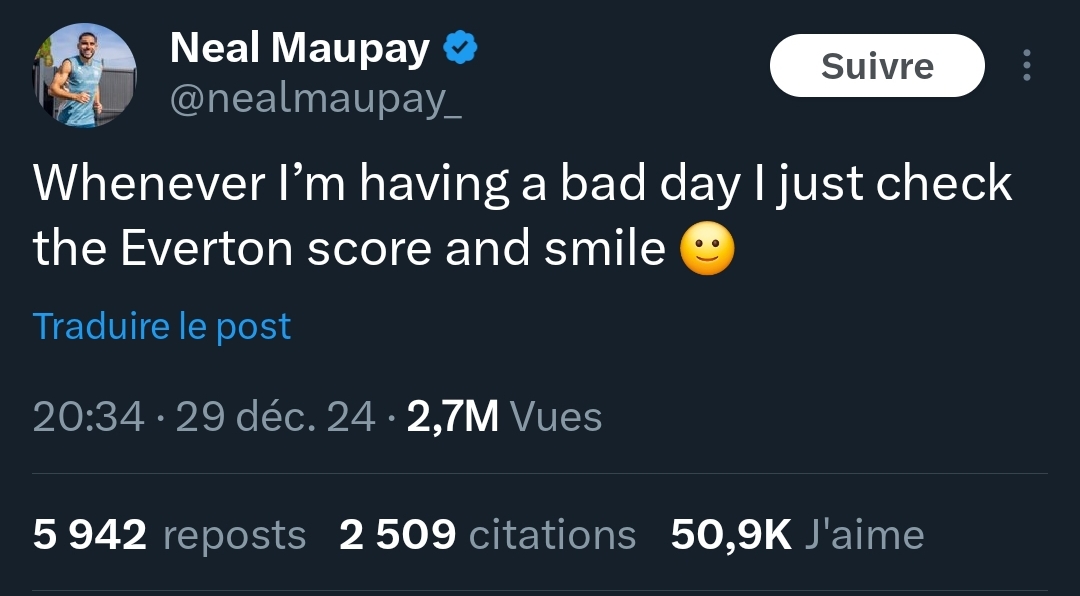Open the 5 942 repost count
Viewport: 1080px width, 596px height.
[90, 535]
